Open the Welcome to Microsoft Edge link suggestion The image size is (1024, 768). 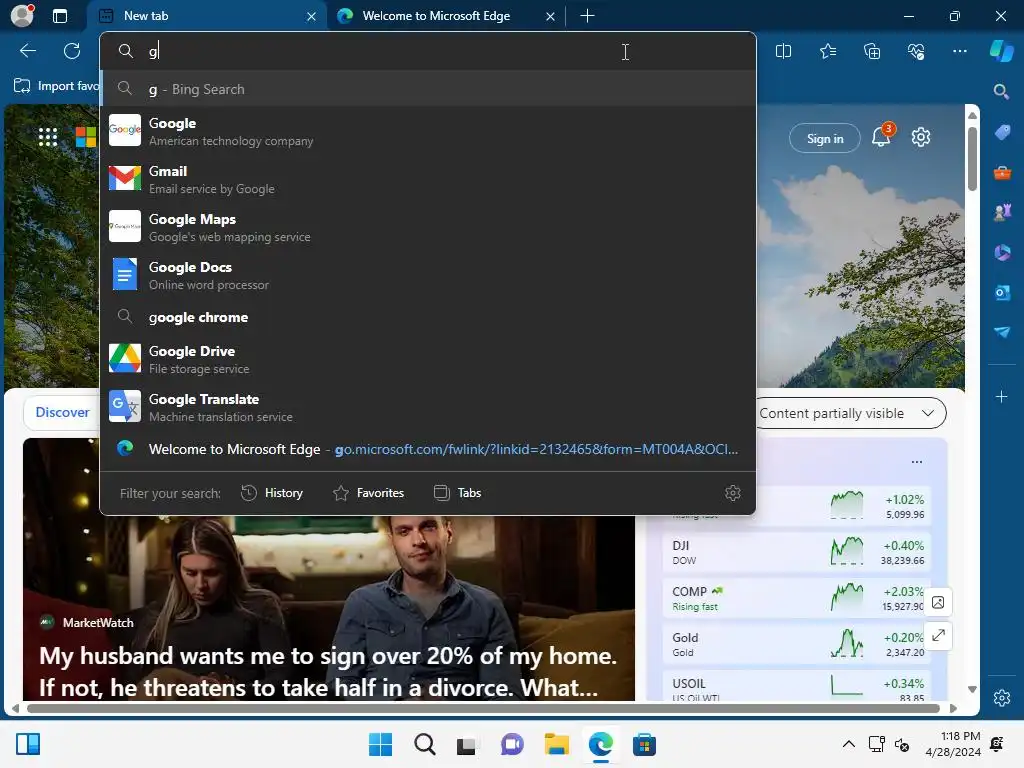pyautogui.click(x=428, y=449)
